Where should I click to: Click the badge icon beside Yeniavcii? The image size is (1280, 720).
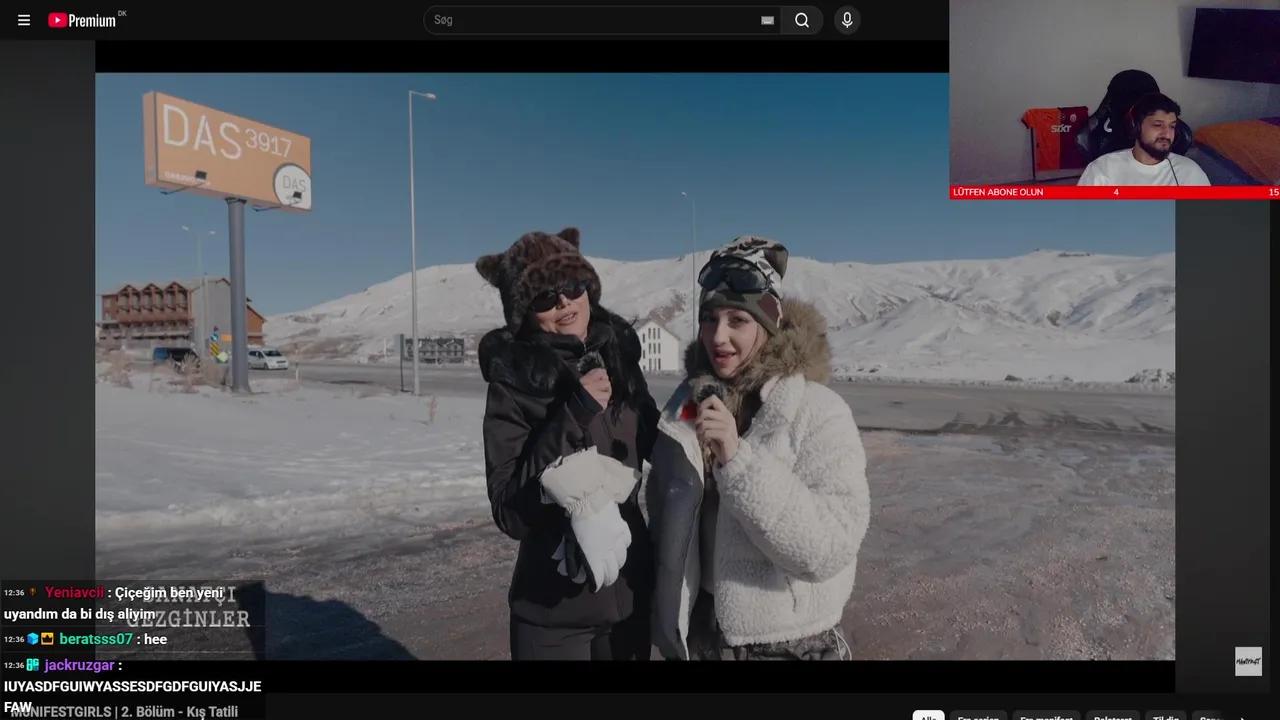tap(33, 592)
